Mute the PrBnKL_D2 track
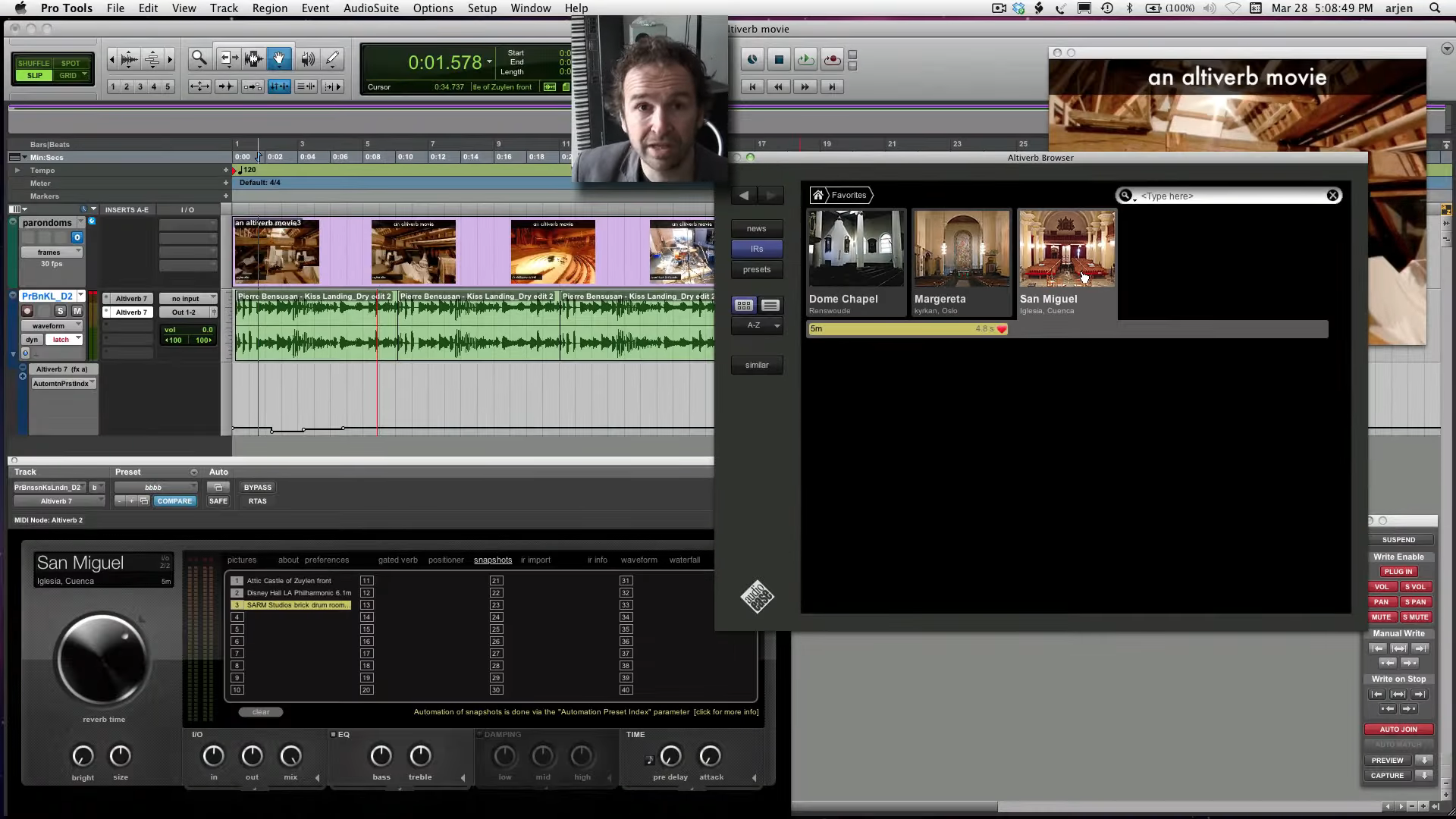 click(x=77, y=311)
